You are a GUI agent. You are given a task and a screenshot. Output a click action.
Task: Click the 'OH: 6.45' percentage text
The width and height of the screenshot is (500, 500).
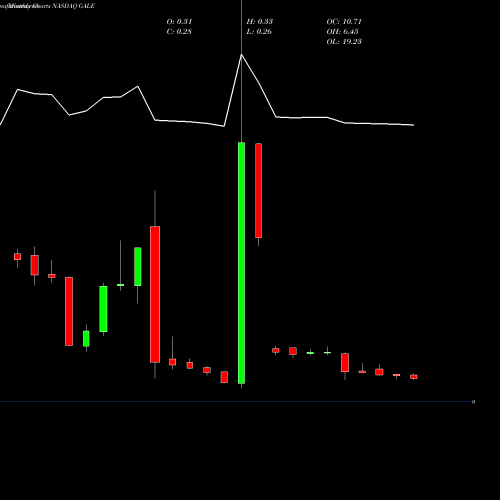click(342, 31)
